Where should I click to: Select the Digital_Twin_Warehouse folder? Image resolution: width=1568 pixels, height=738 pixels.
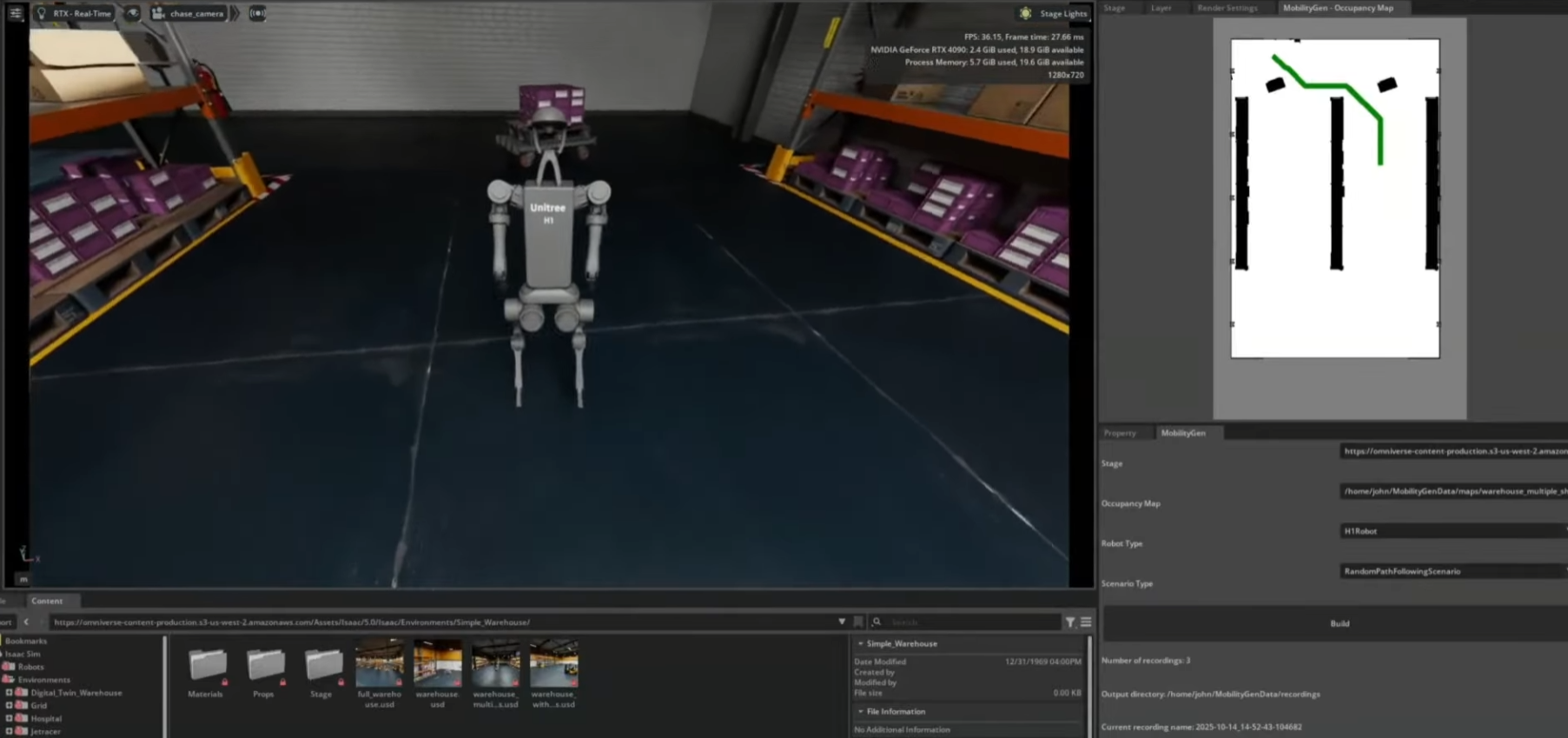76,694
